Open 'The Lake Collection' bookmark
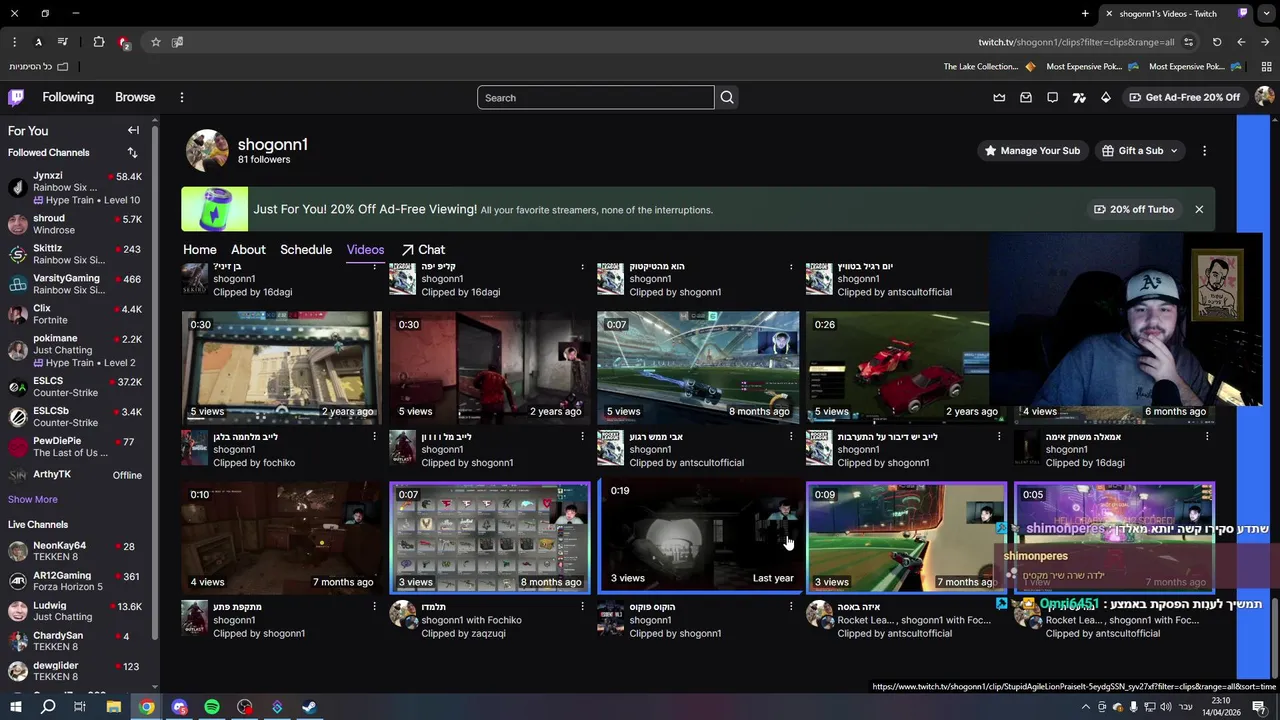Viewport: 1280px width, 720px height. tap(988, 66)
